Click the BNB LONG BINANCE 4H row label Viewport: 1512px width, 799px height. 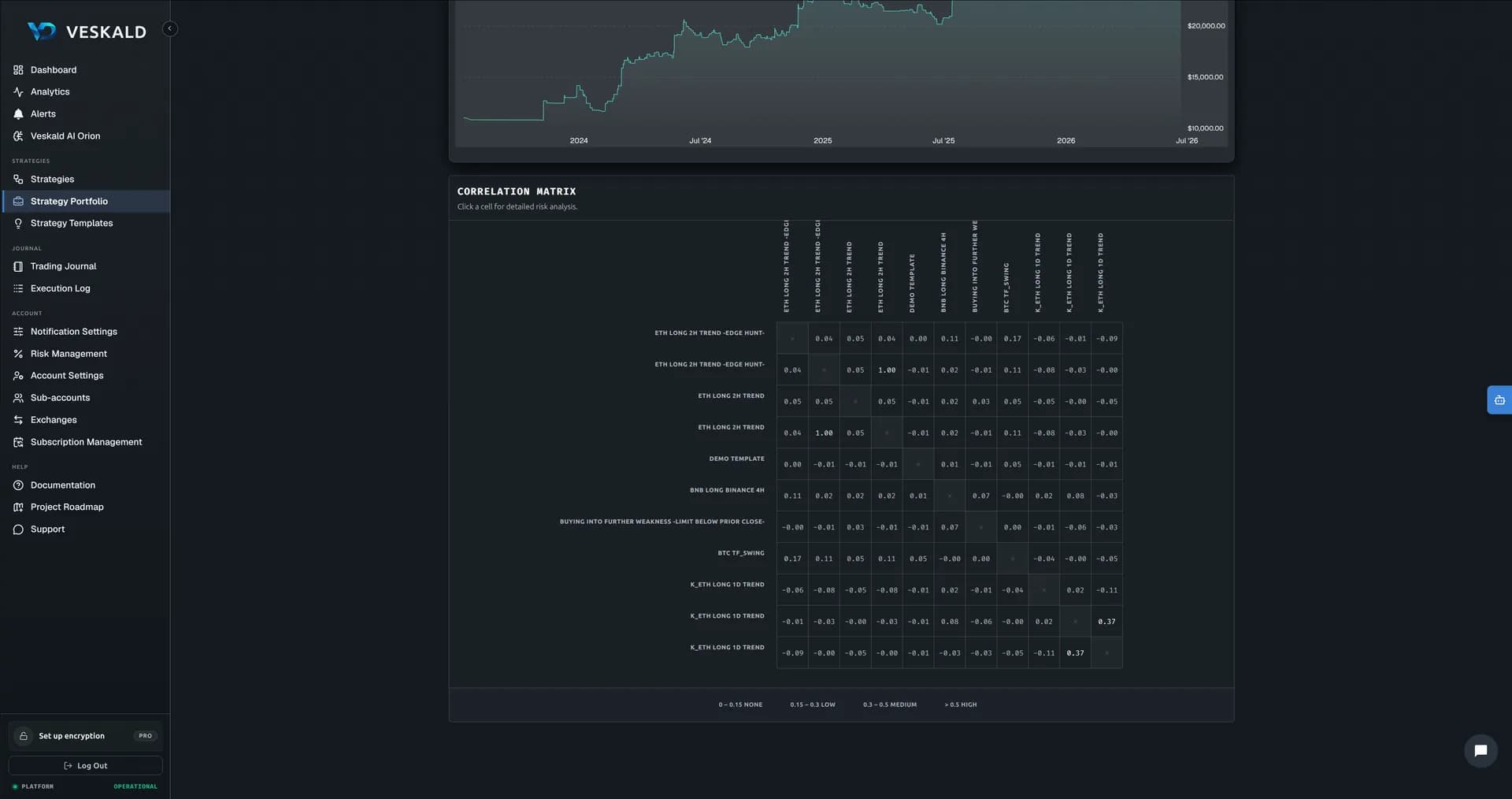pos(727,490)
